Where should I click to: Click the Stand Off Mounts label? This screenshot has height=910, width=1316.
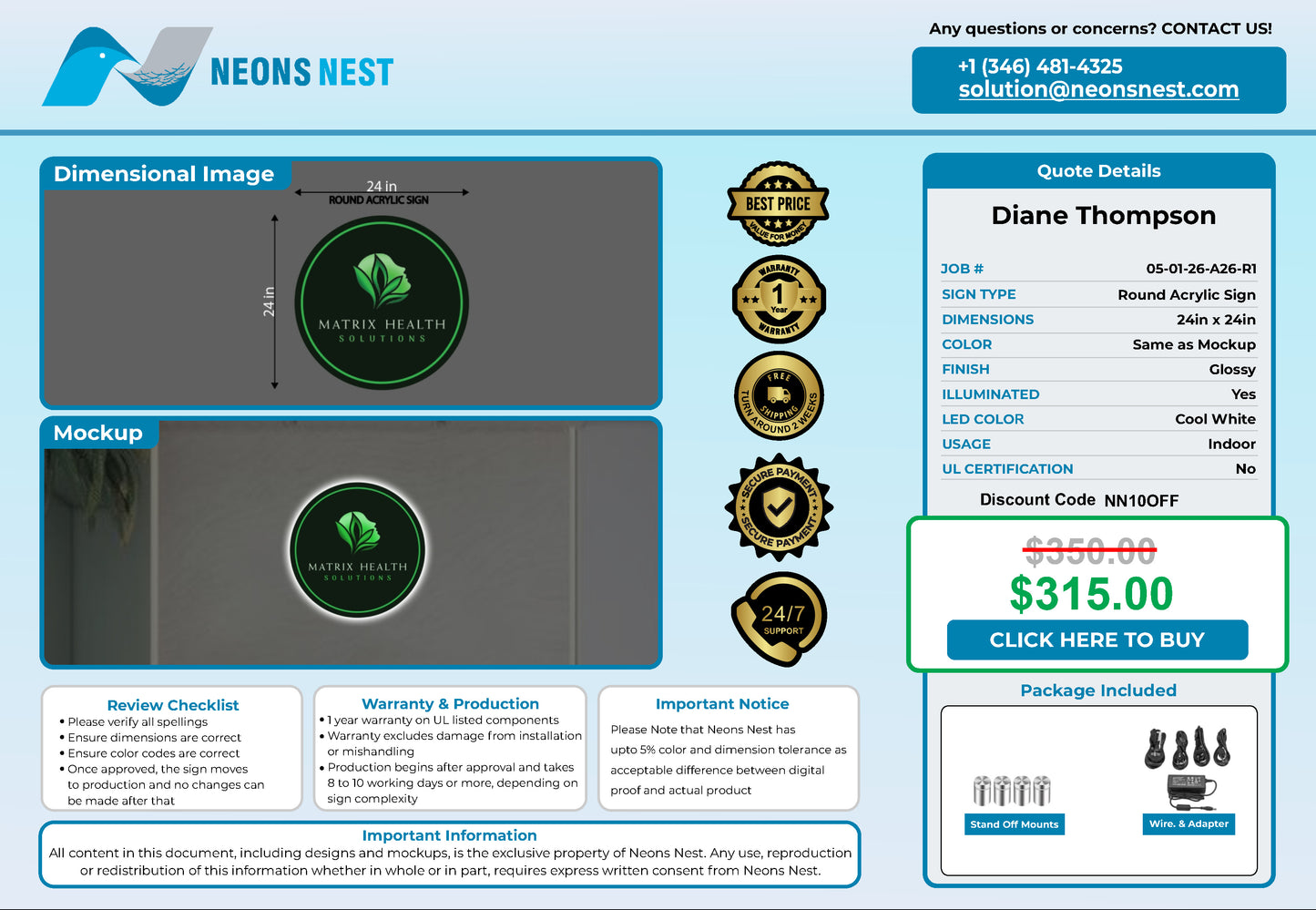1015,824
